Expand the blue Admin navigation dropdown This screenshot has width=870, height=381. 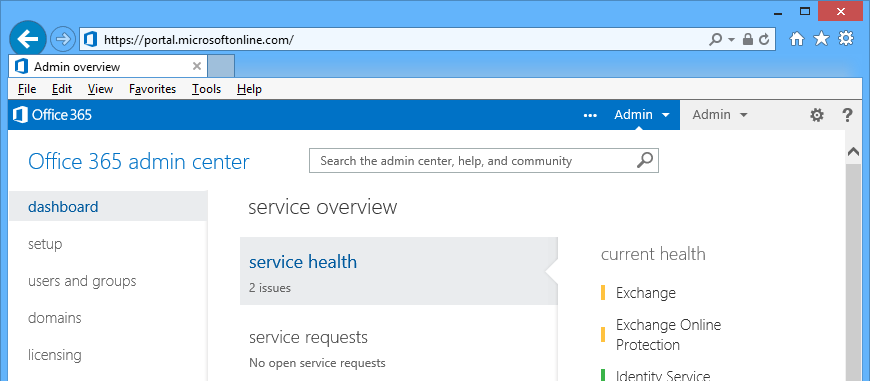coord(641,115)
